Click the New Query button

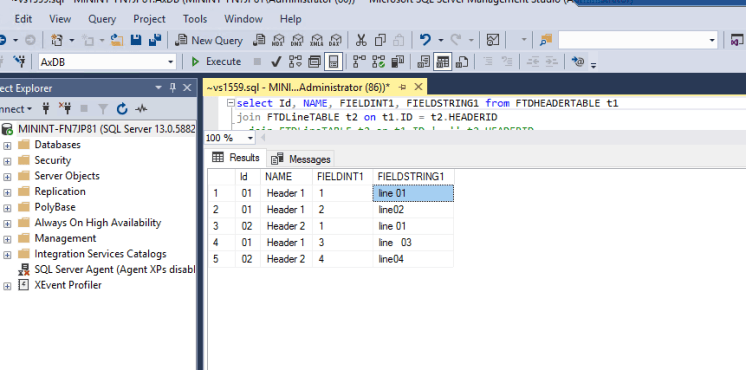(209, 40)
